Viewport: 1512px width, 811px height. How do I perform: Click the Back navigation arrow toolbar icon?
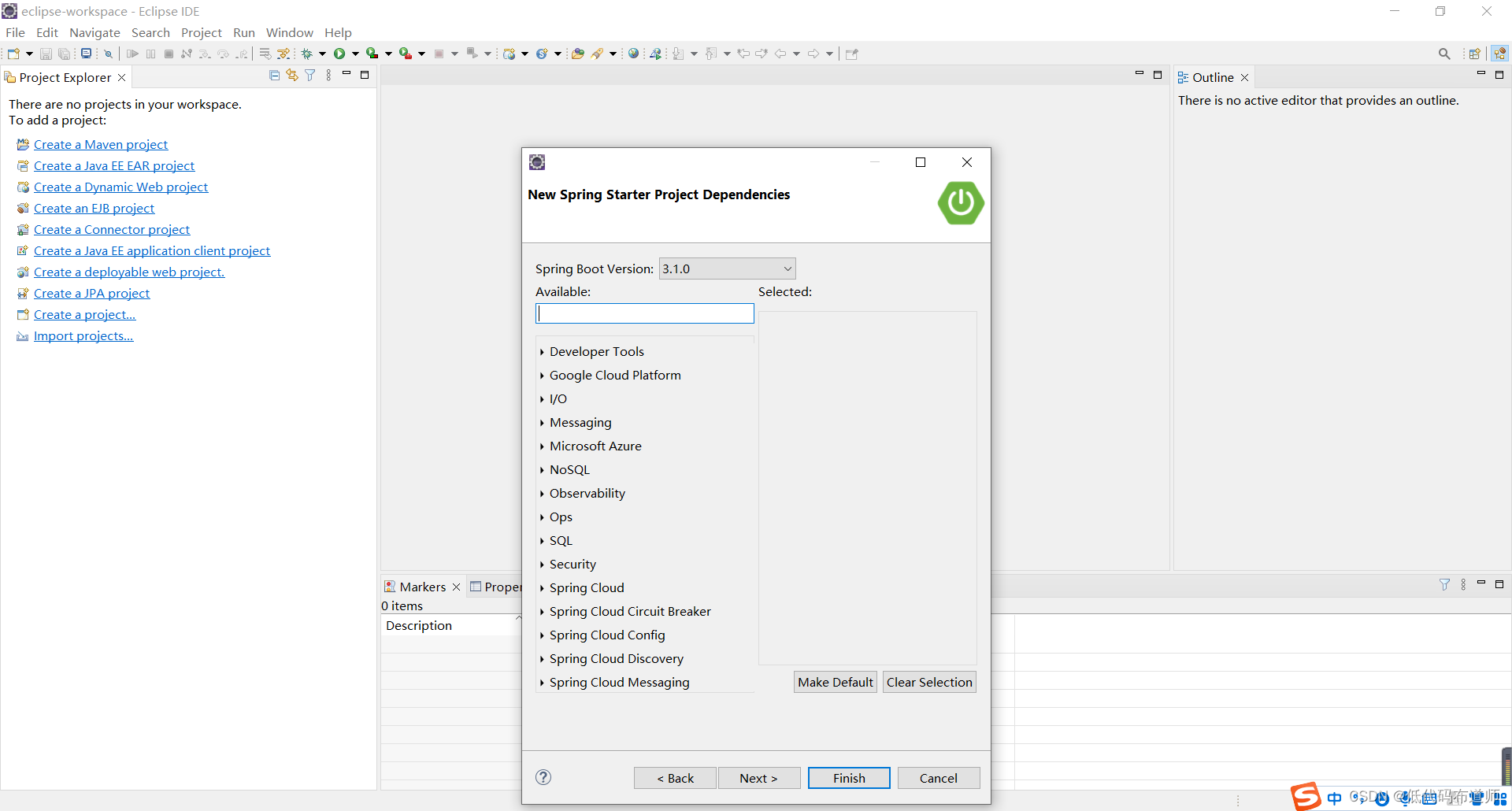pyautogui.click(x=780, y=54)
